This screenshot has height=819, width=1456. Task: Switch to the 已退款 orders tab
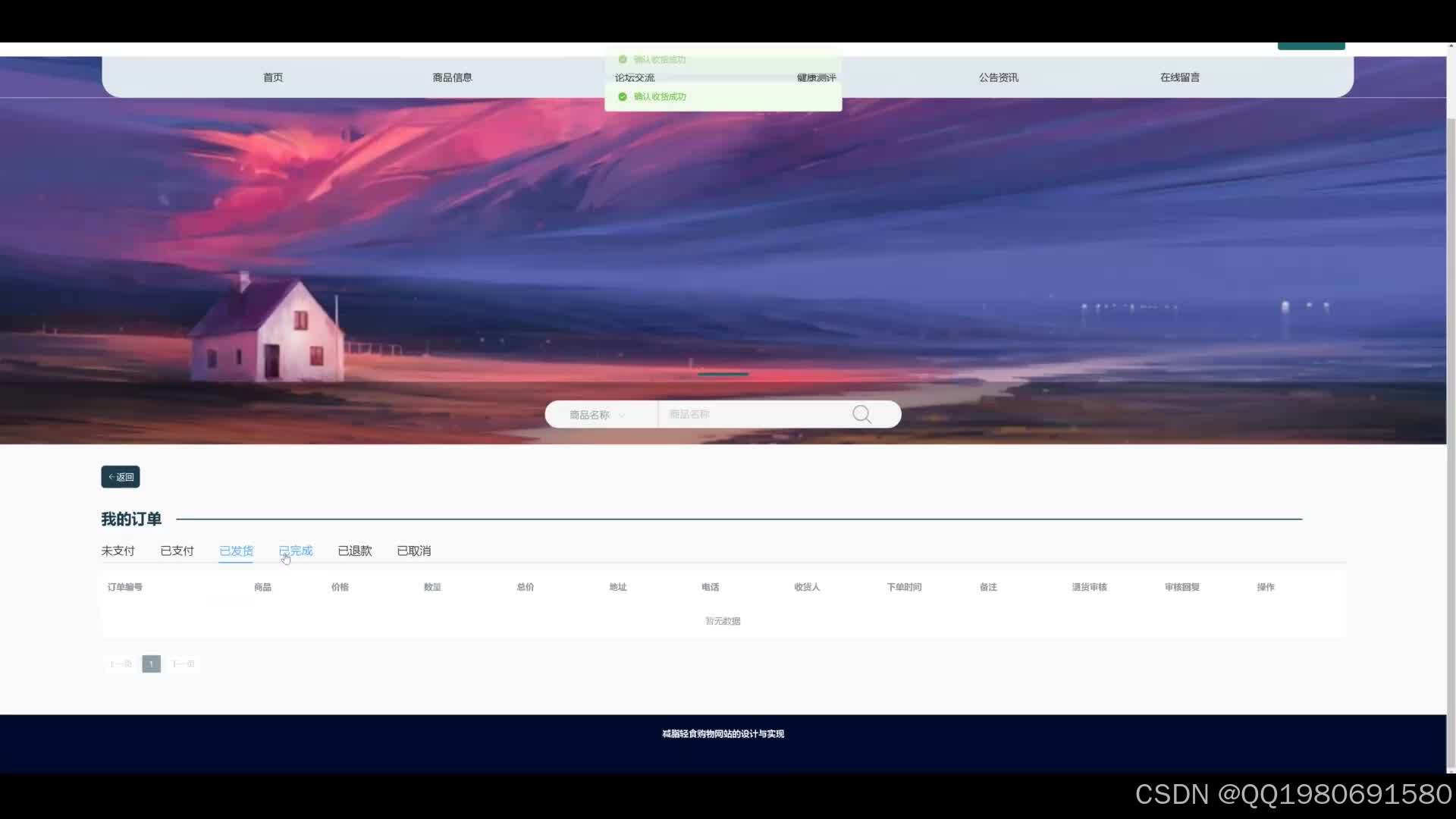tap(354, 551)
